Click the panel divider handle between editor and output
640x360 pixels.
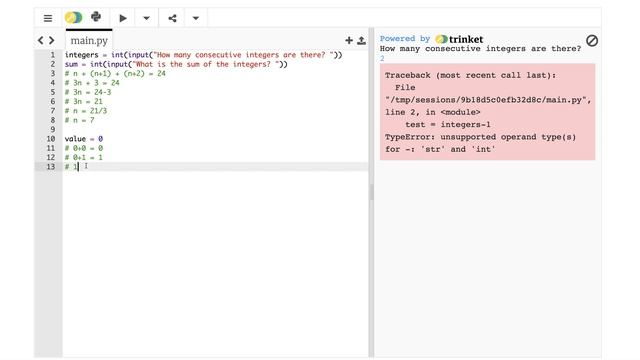[371, 192]
